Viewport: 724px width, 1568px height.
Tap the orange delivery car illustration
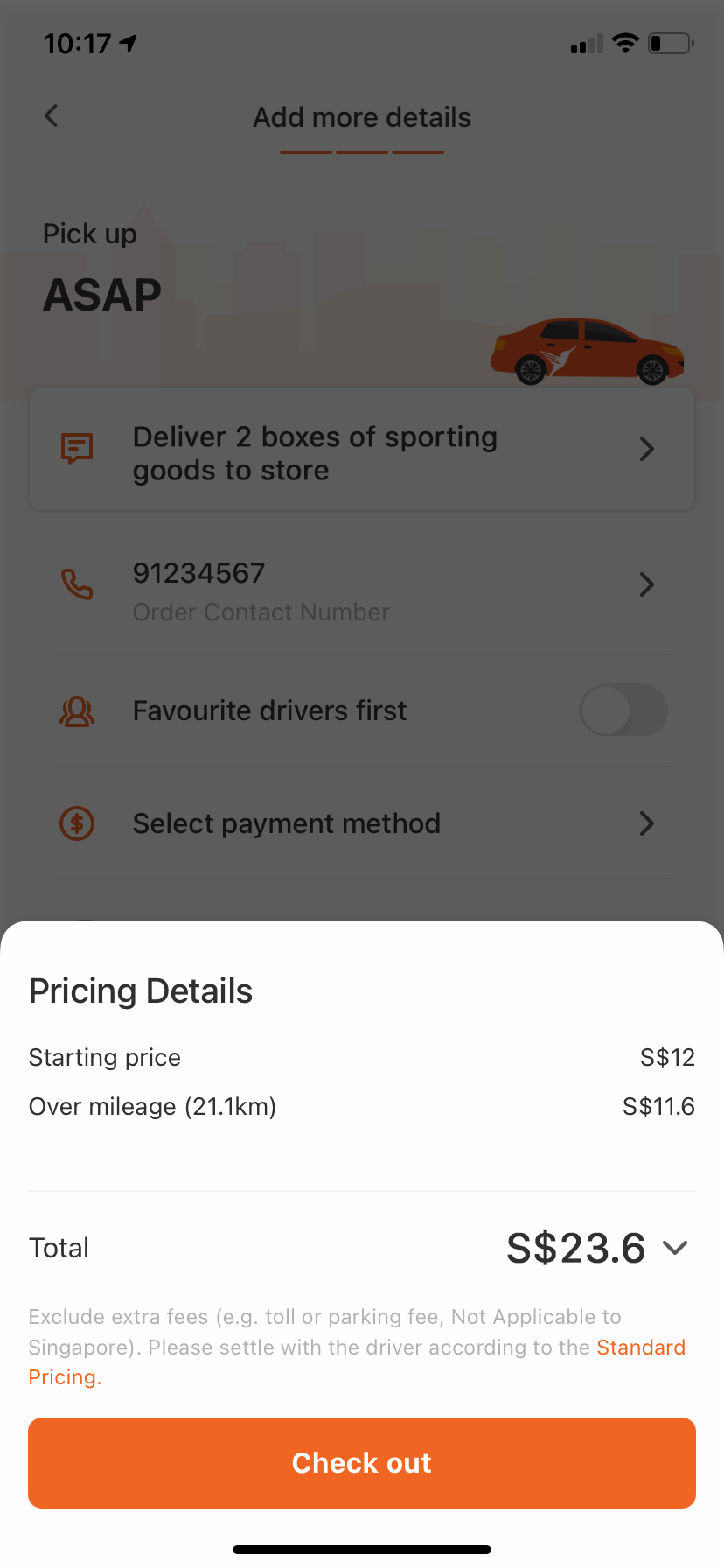click(588, 352)
